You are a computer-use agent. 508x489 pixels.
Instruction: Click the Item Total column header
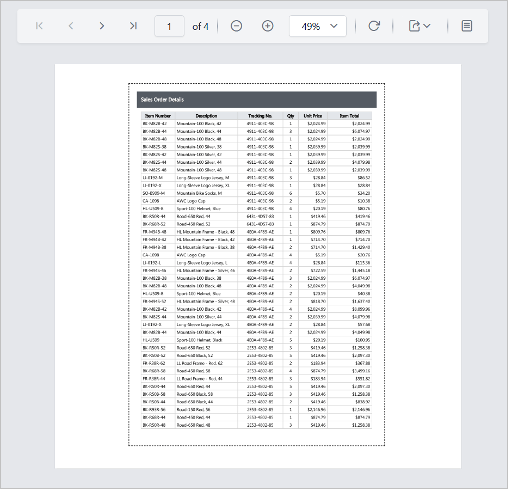[x=349, y=116]
